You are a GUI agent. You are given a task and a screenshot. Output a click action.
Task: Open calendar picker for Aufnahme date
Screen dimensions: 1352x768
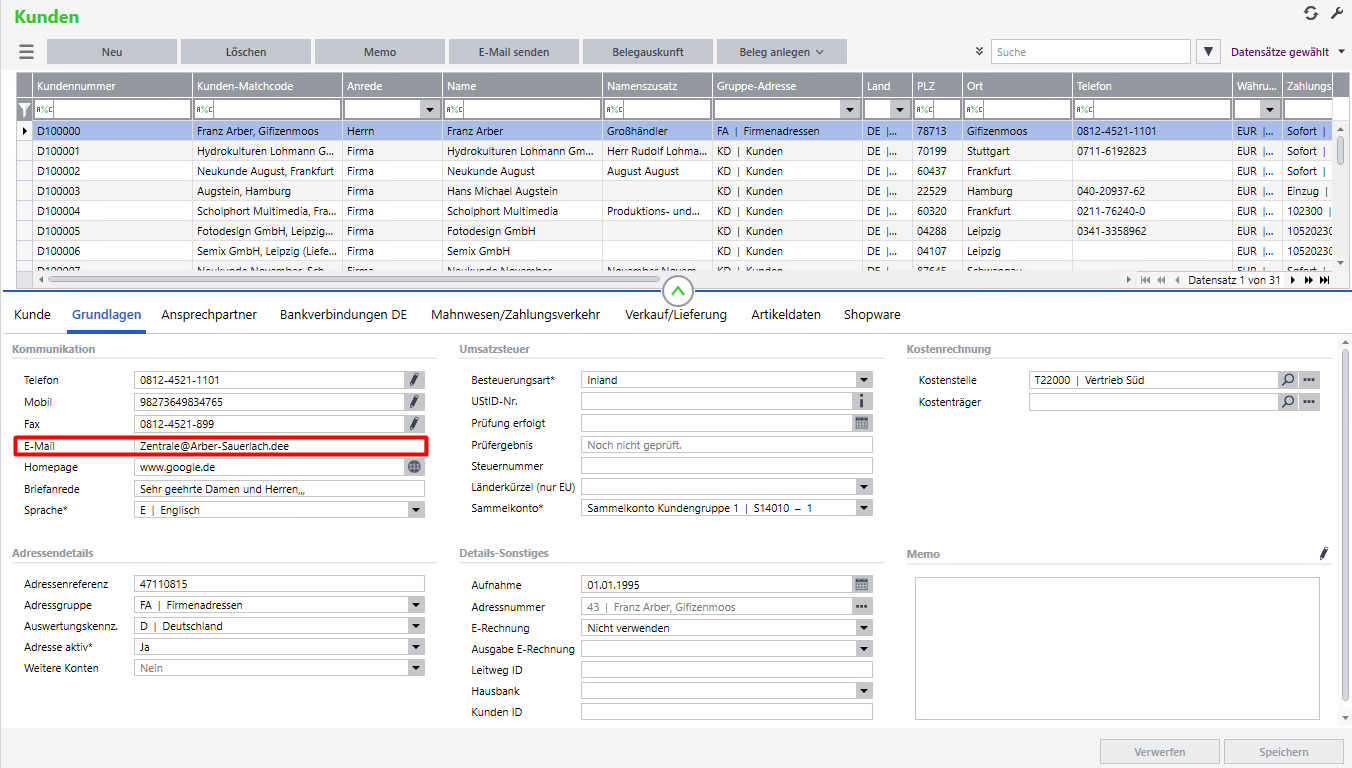coord(863,585)
